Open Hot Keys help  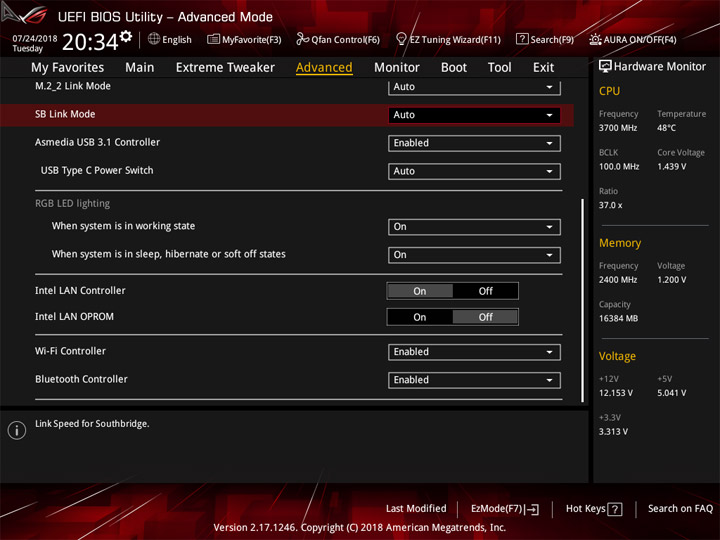594,509
